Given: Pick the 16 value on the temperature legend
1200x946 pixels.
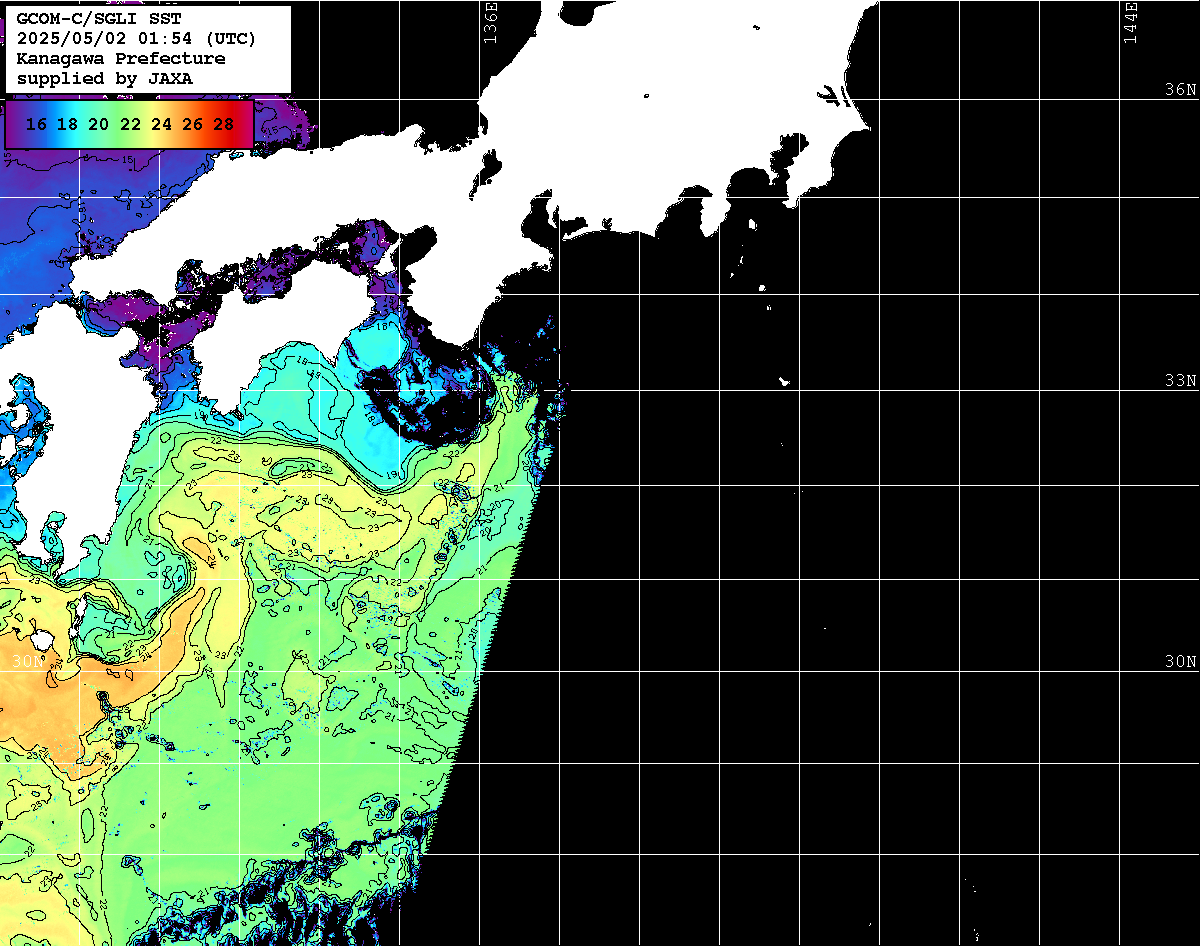Looking at the screenshot, I should point(36,125).
